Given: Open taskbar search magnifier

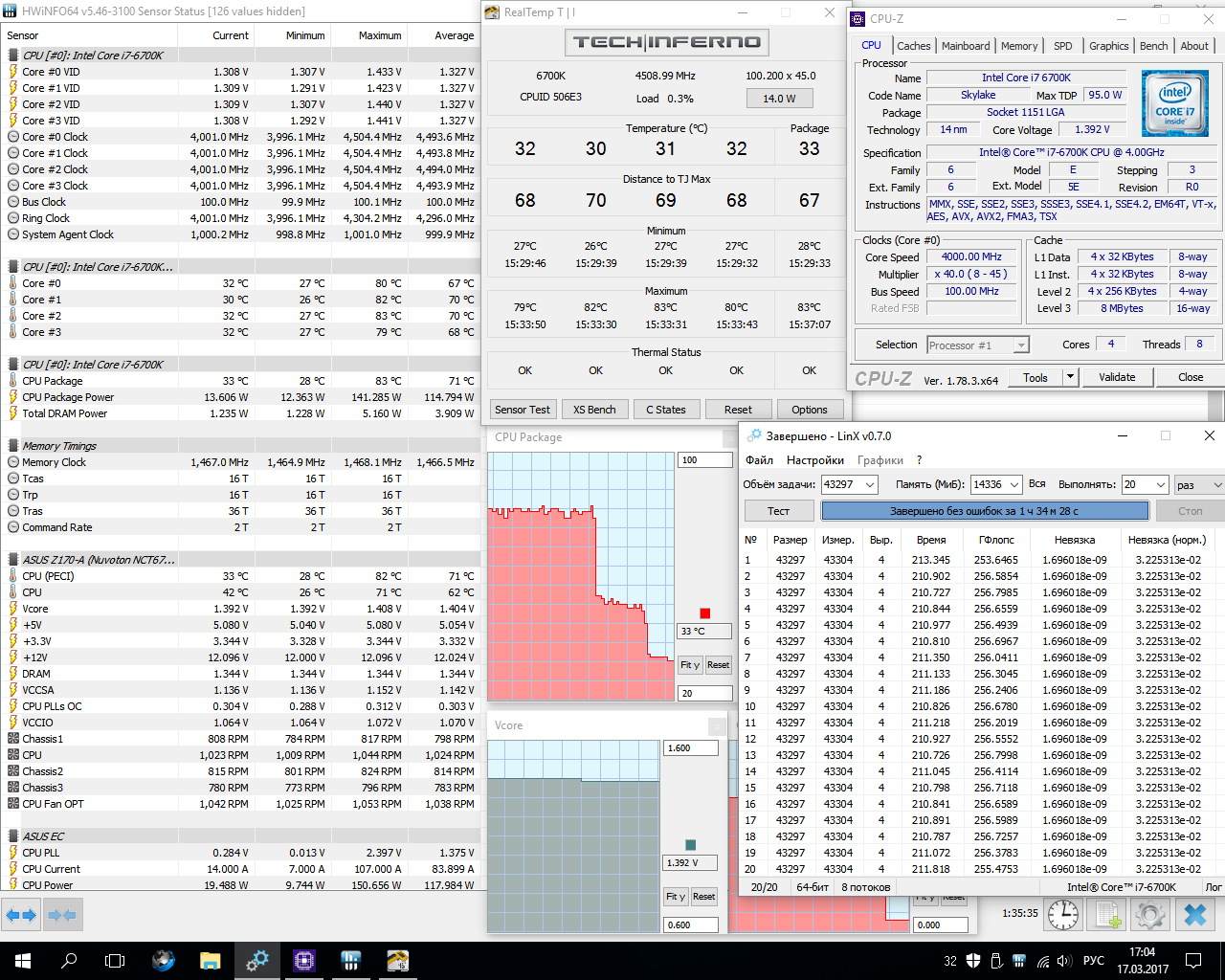Looking at the screenshot, I should coord(69,961).
